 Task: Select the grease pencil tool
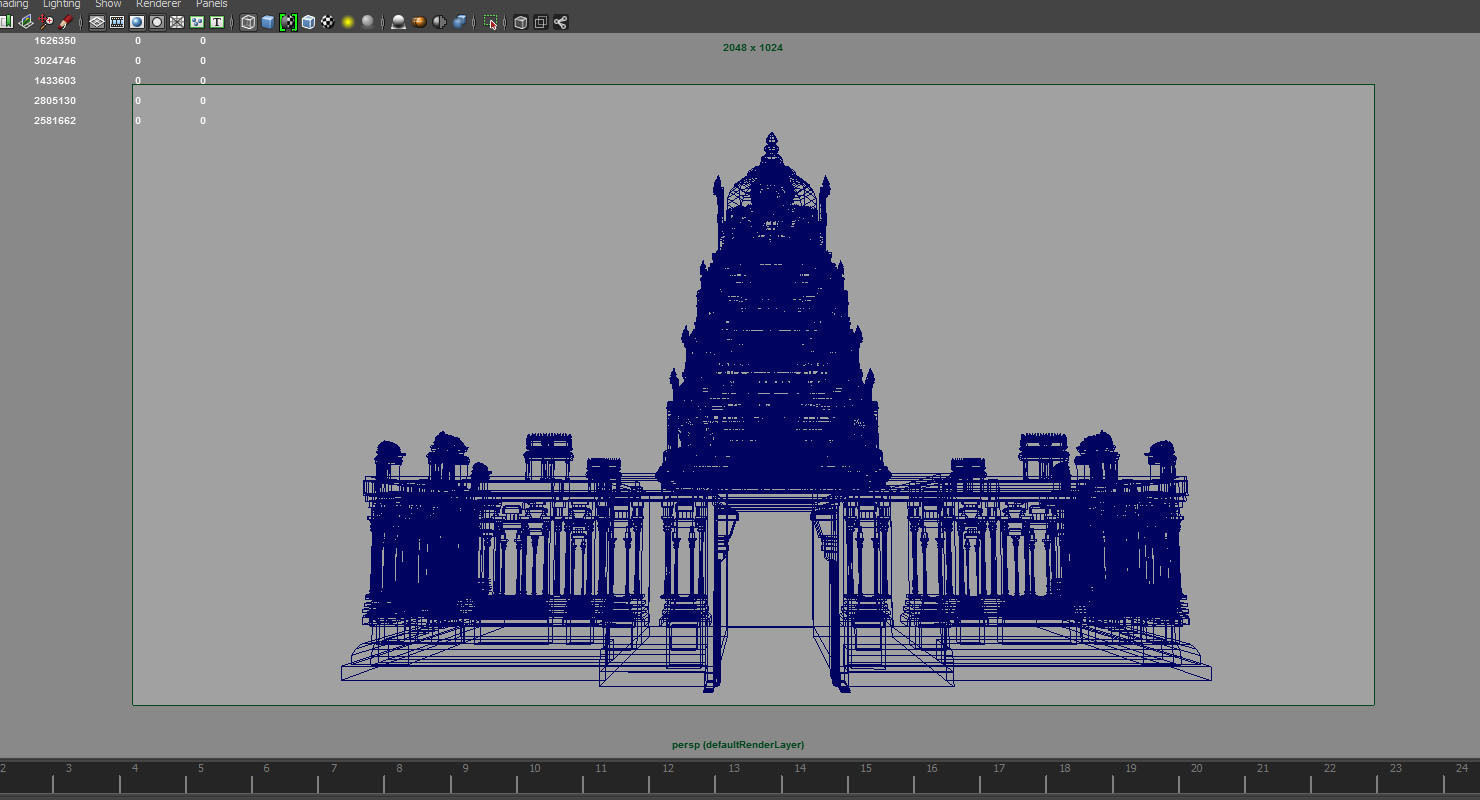(x=65, y=22)
